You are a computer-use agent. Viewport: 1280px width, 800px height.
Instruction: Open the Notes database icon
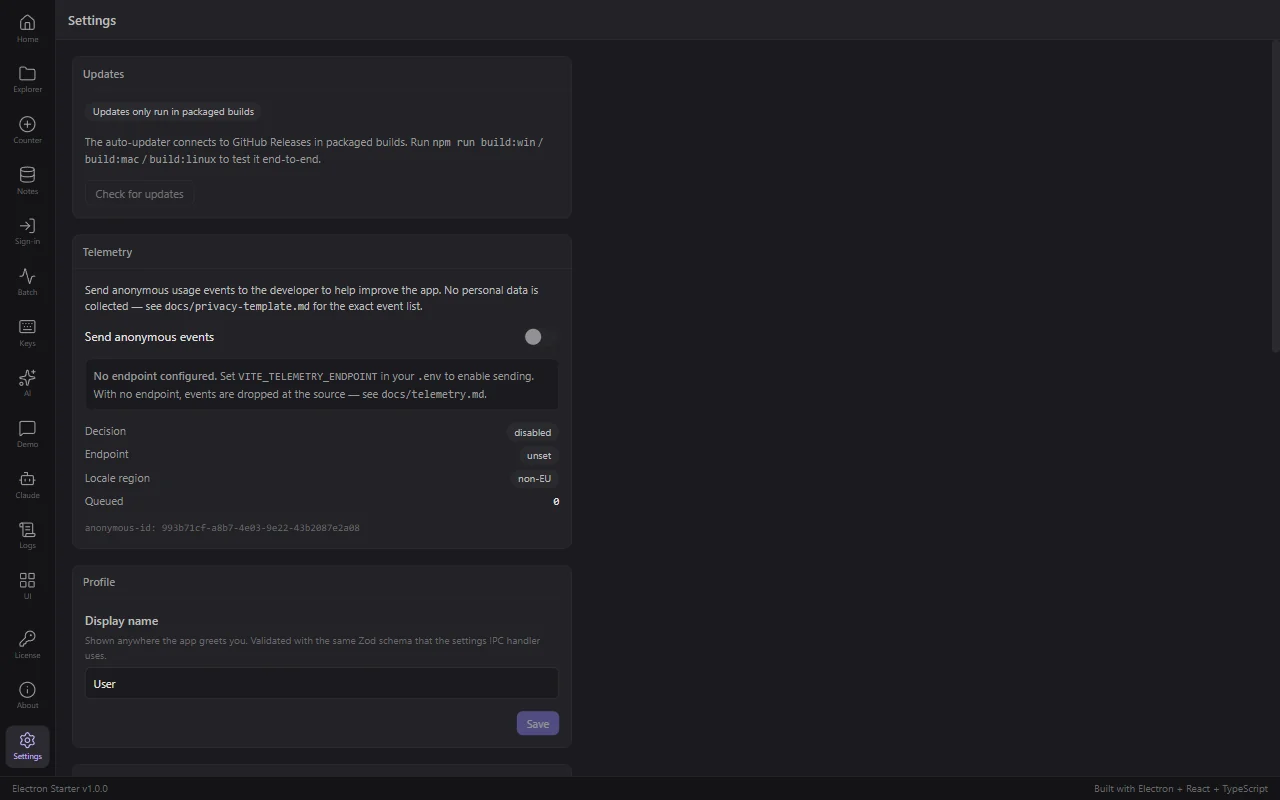click(27, 181)
